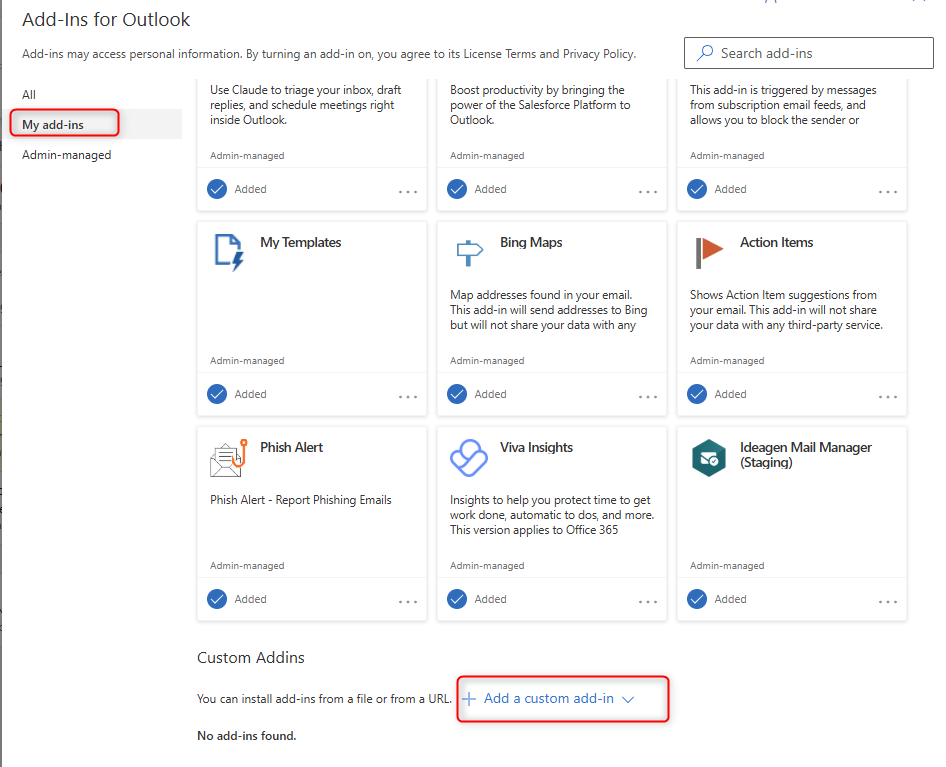
Task: Focus the Search add-ins field
Action: (x=808, y=53)
